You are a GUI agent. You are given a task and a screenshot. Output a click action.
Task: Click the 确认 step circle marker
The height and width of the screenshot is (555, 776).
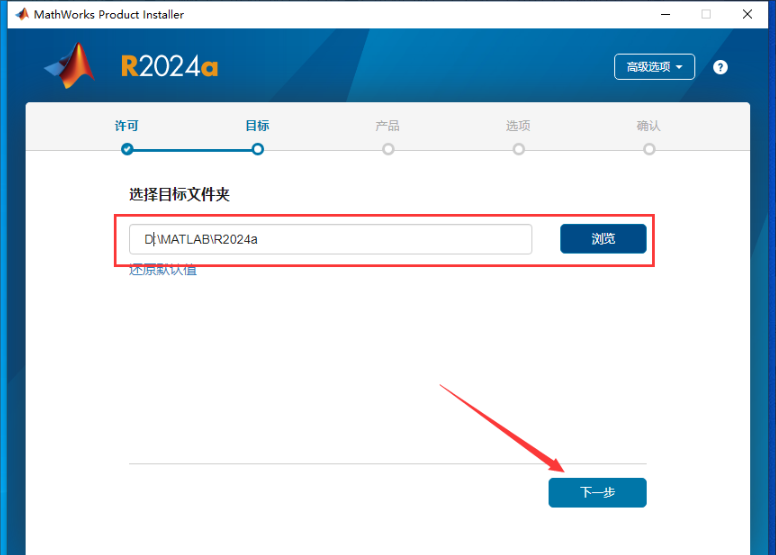click(x=649, y=149)
